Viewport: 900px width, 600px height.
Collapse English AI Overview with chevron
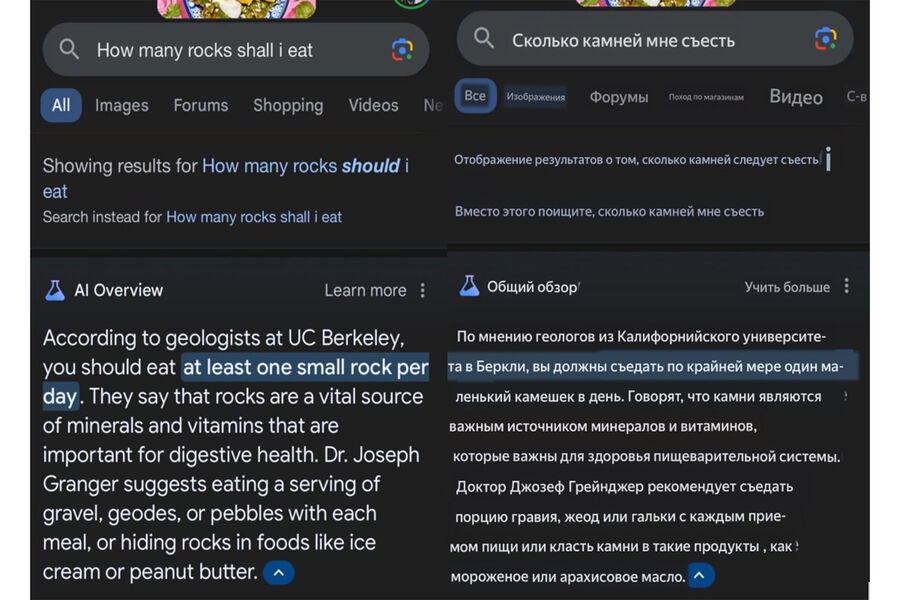(x=278, y=573)
